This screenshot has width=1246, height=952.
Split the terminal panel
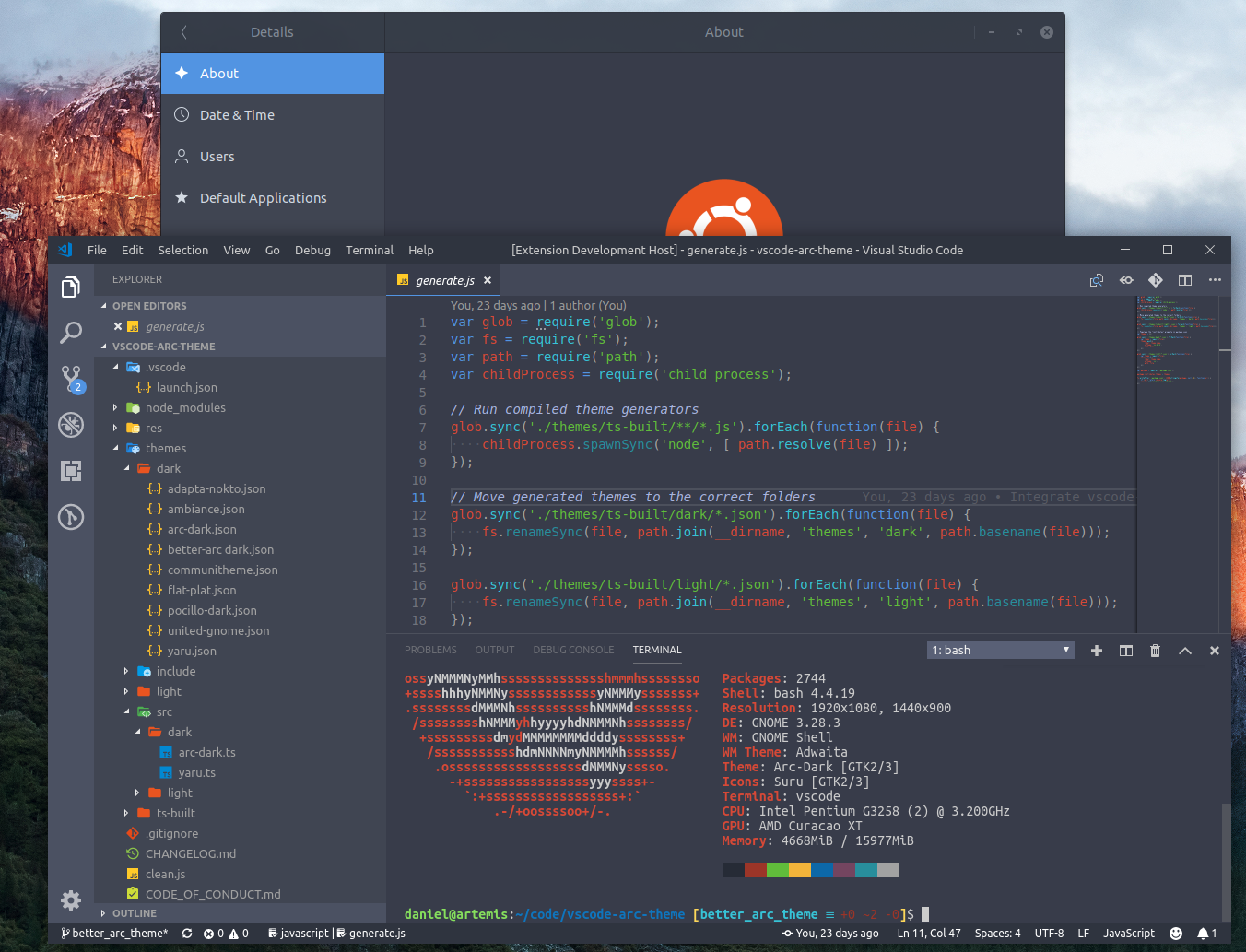[x=1126, y=651]
